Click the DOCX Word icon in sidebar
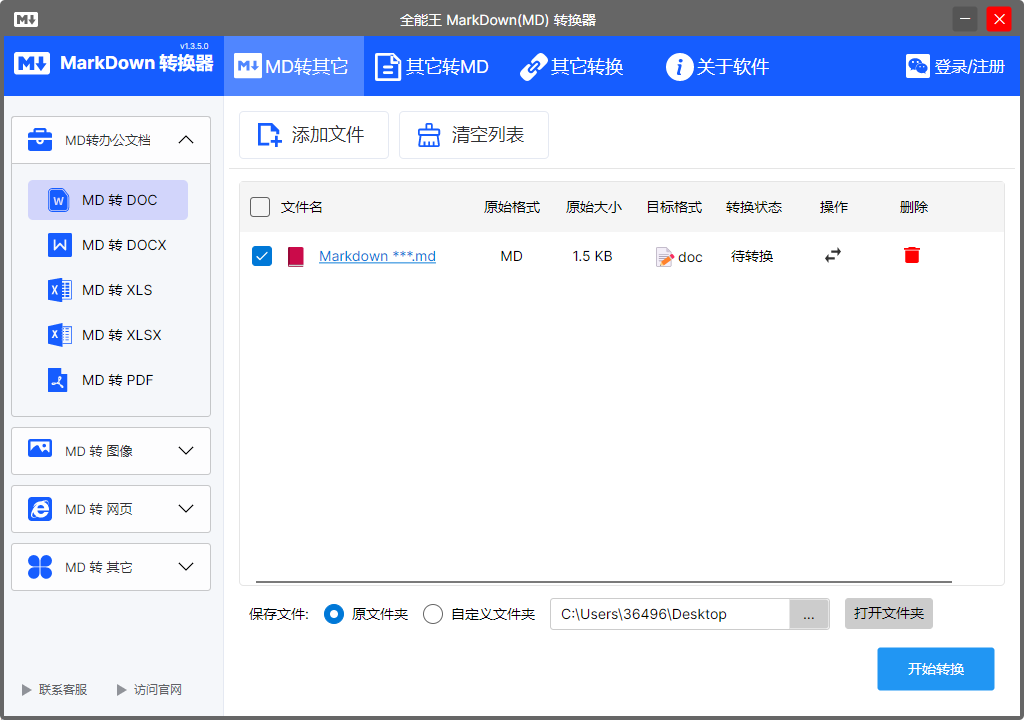This screenshot has height=720, width=1024. [59, 245]
